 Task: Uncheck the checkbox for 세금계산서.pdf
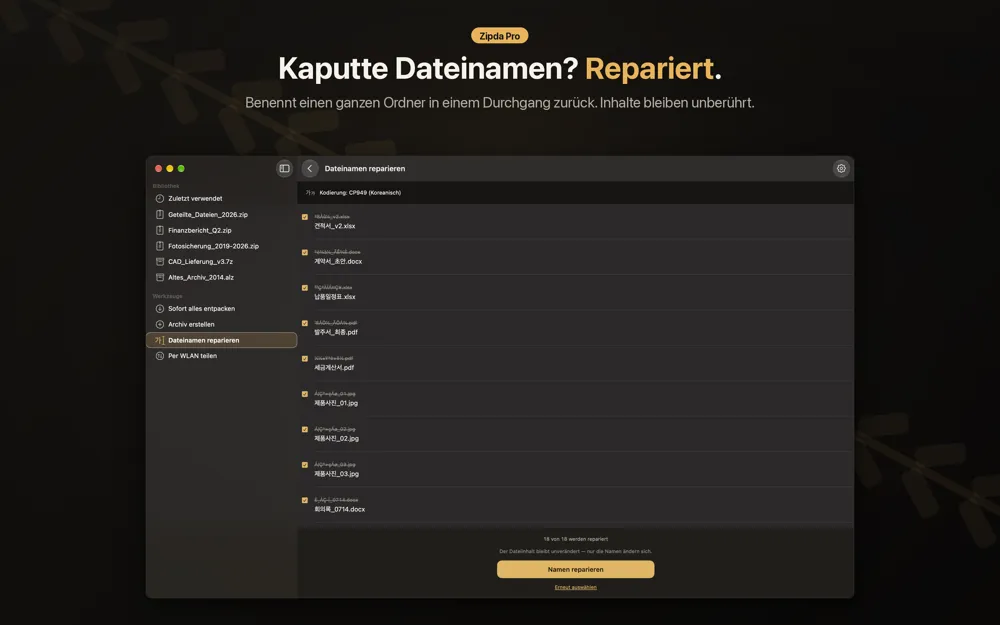point(305,358)
